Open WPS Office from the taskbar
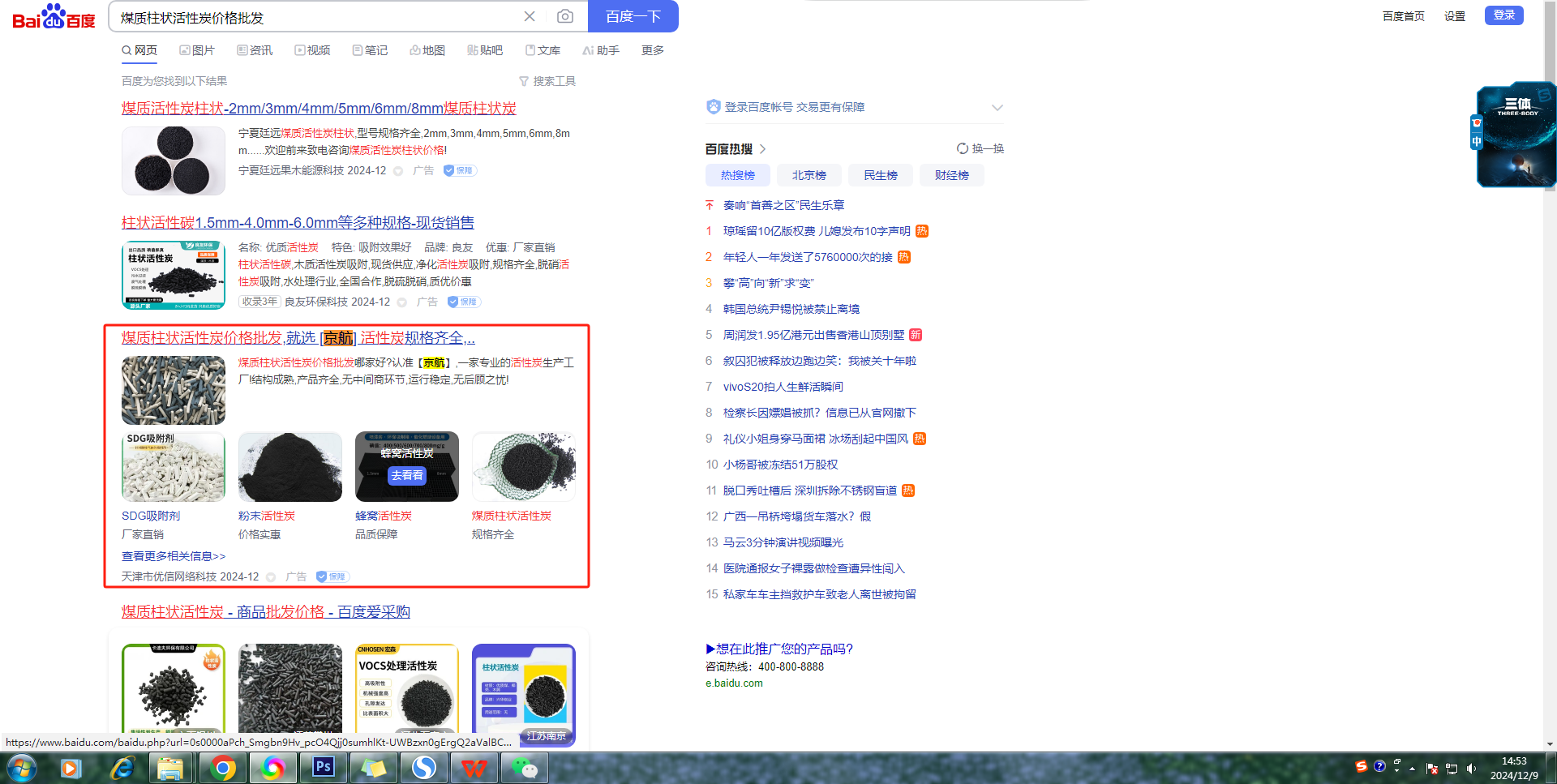The image size is (1557, 784). [x=474, y=768]
